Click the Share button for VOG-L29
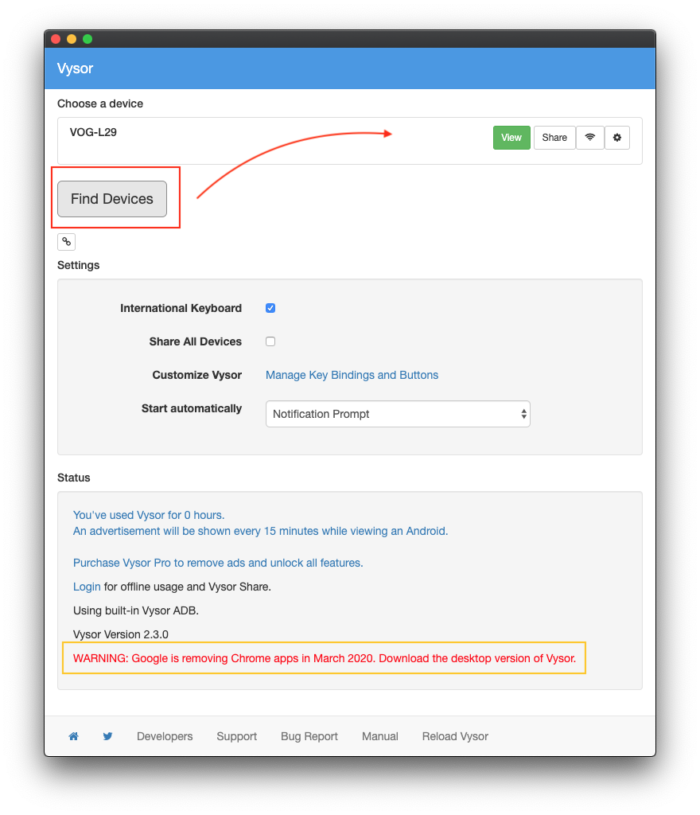Image resolution: width=700 pixels, height=815 pixels. point(554,138)
